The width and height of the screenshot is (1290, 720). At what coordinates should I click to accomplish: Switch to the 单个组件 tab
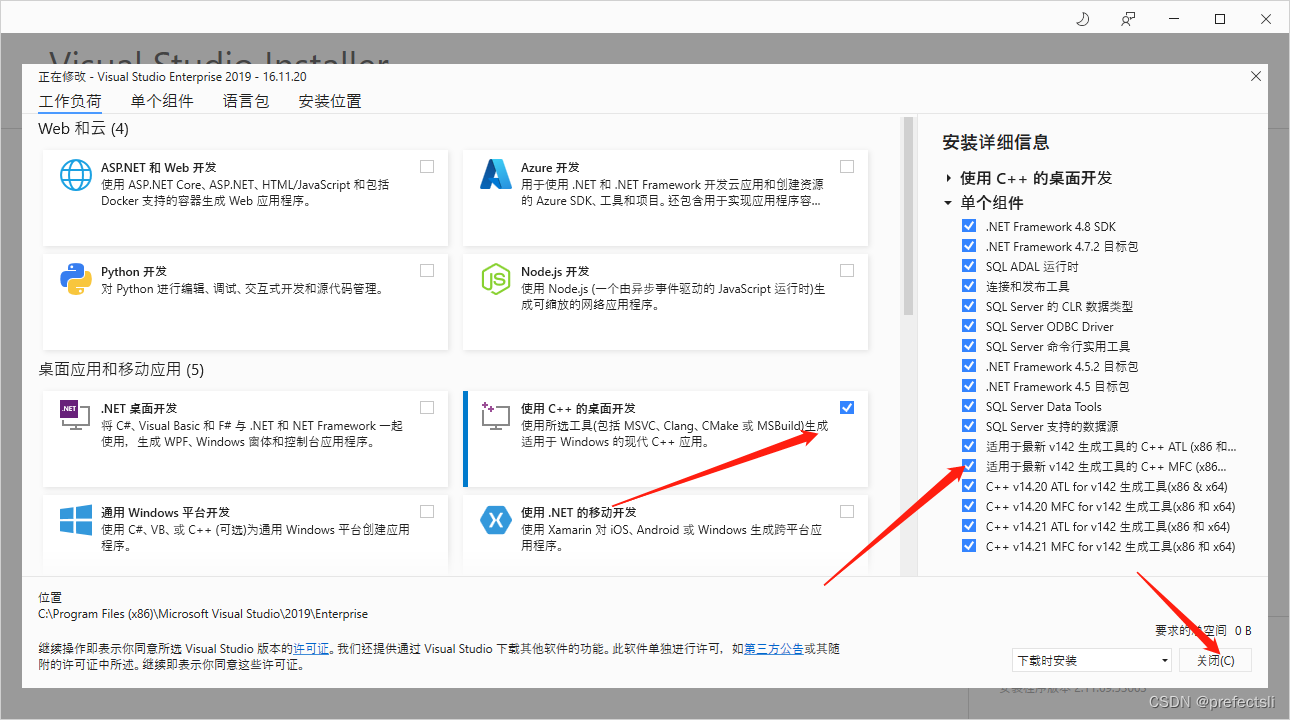(x=162, y=101)
